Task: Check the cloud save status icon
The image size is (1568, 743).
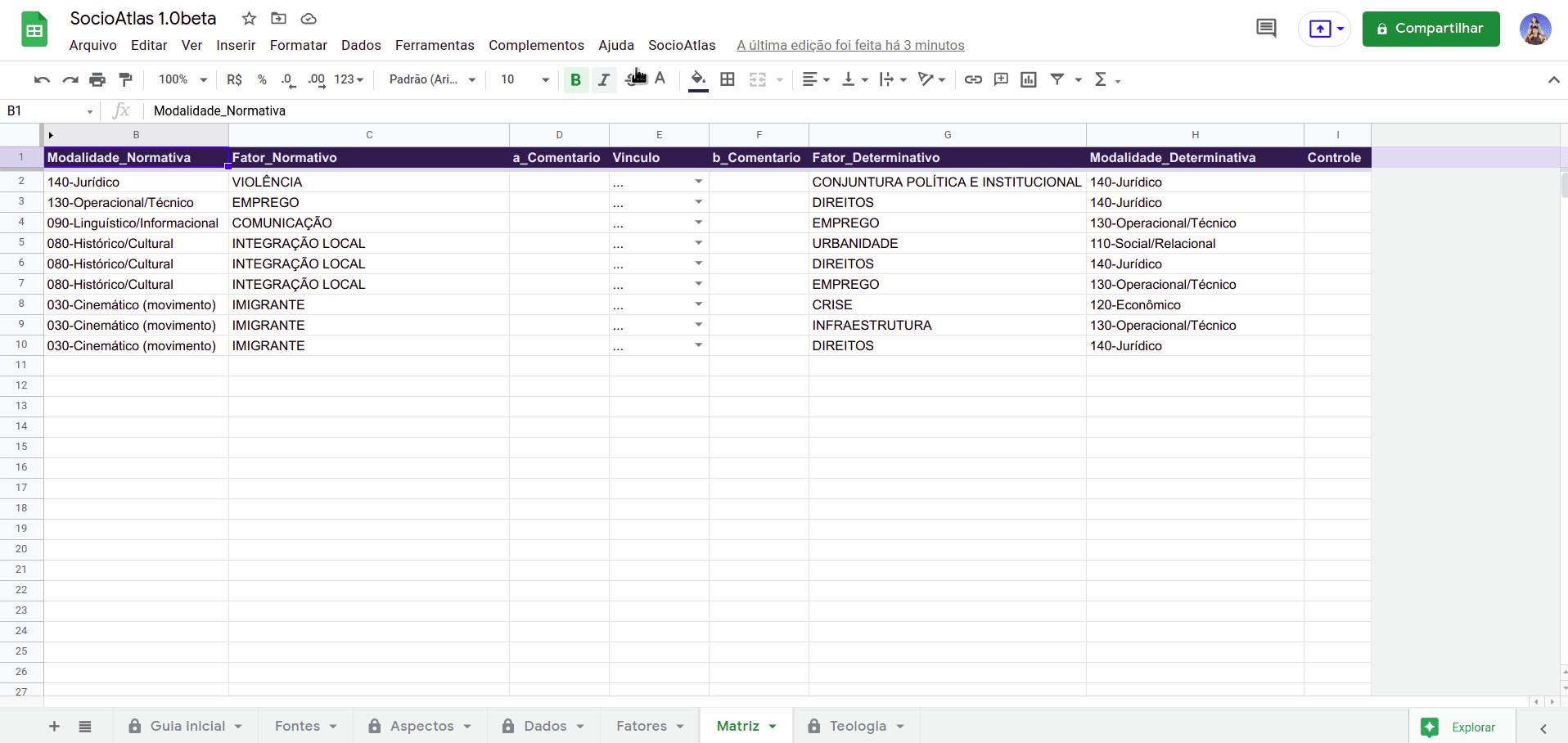Action: 309,19
